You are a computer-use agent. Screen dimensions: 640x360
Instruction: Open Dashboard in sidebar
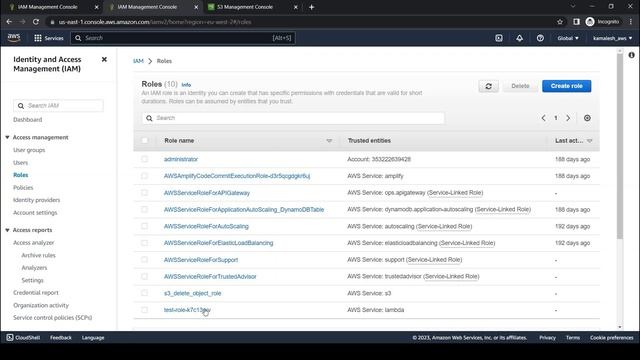point(27,120)
